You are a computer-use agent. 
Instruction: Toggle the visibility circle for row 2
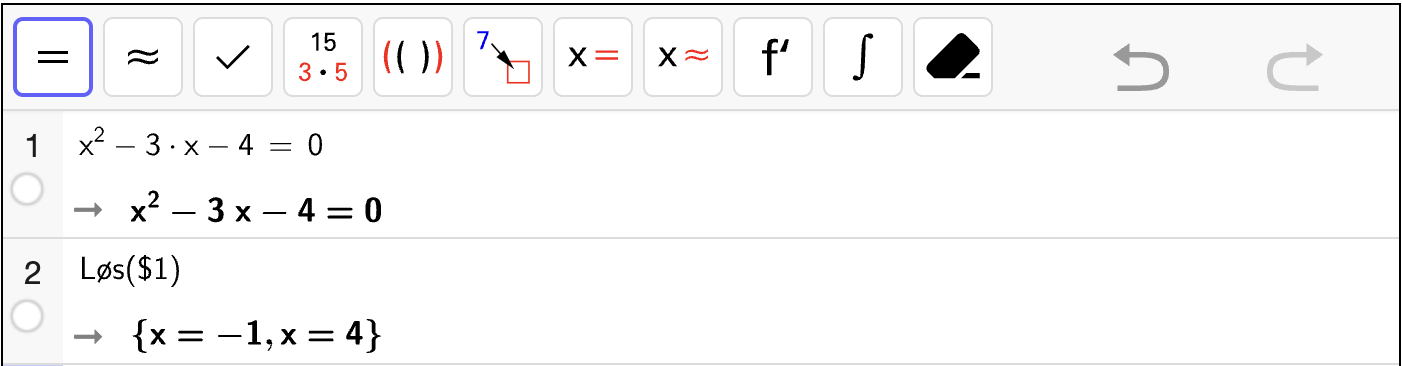point(27,315)
